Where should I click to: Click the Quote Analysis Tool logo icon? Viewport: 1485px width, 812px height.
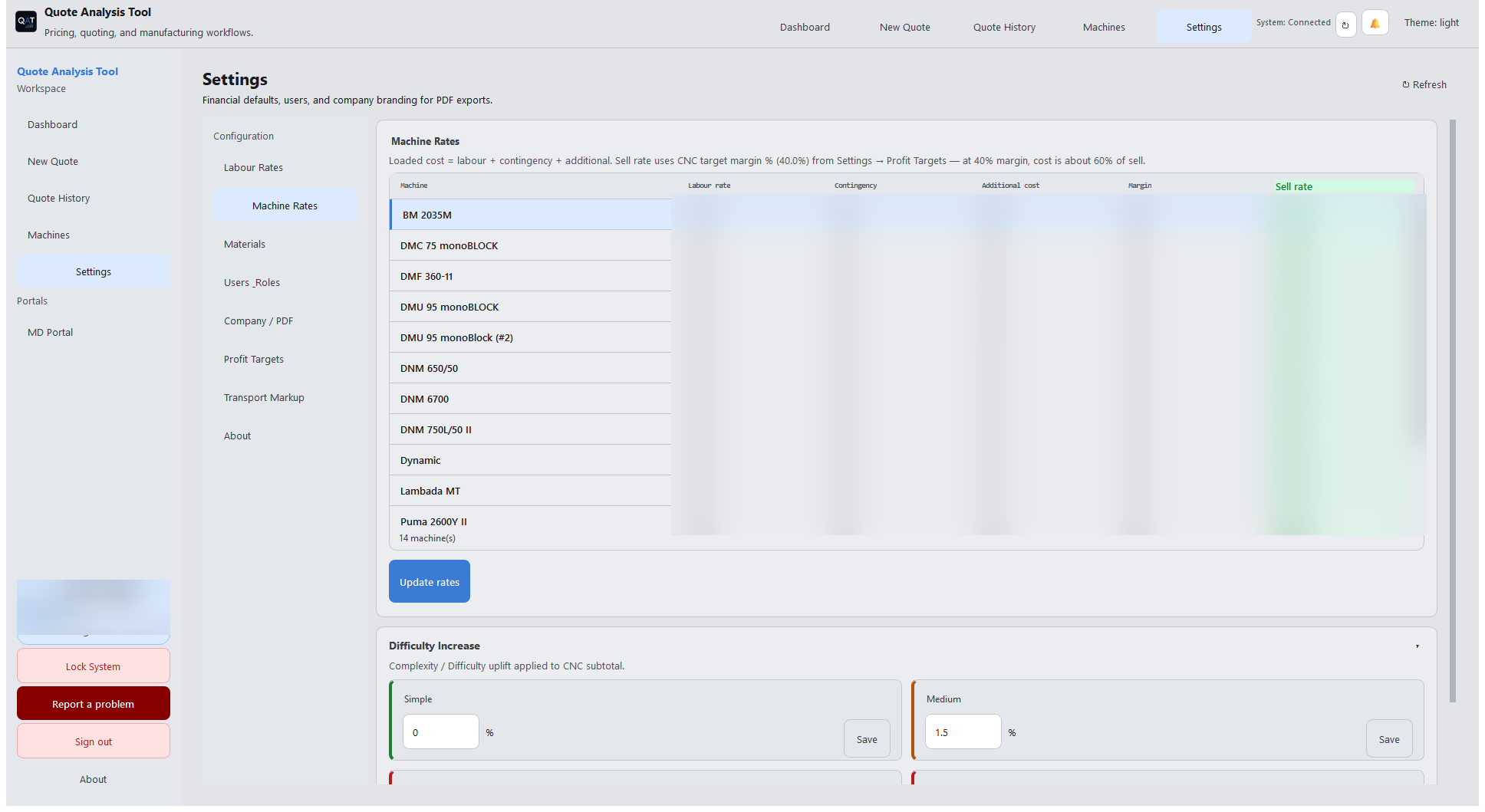point(26,21)
